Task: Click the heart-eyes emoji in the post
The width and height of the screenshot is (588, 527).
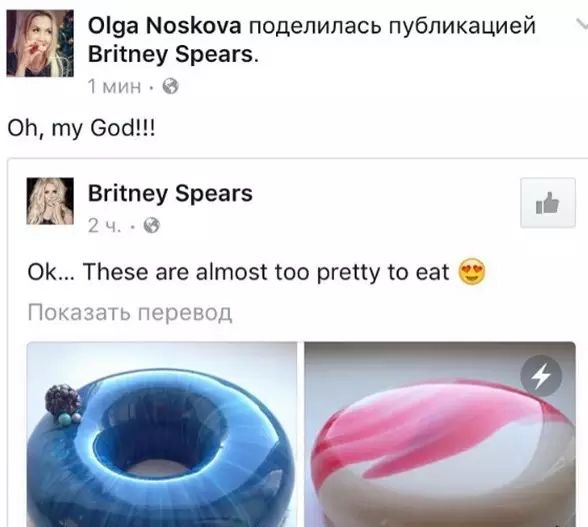Action: click(x=472, y=272)
